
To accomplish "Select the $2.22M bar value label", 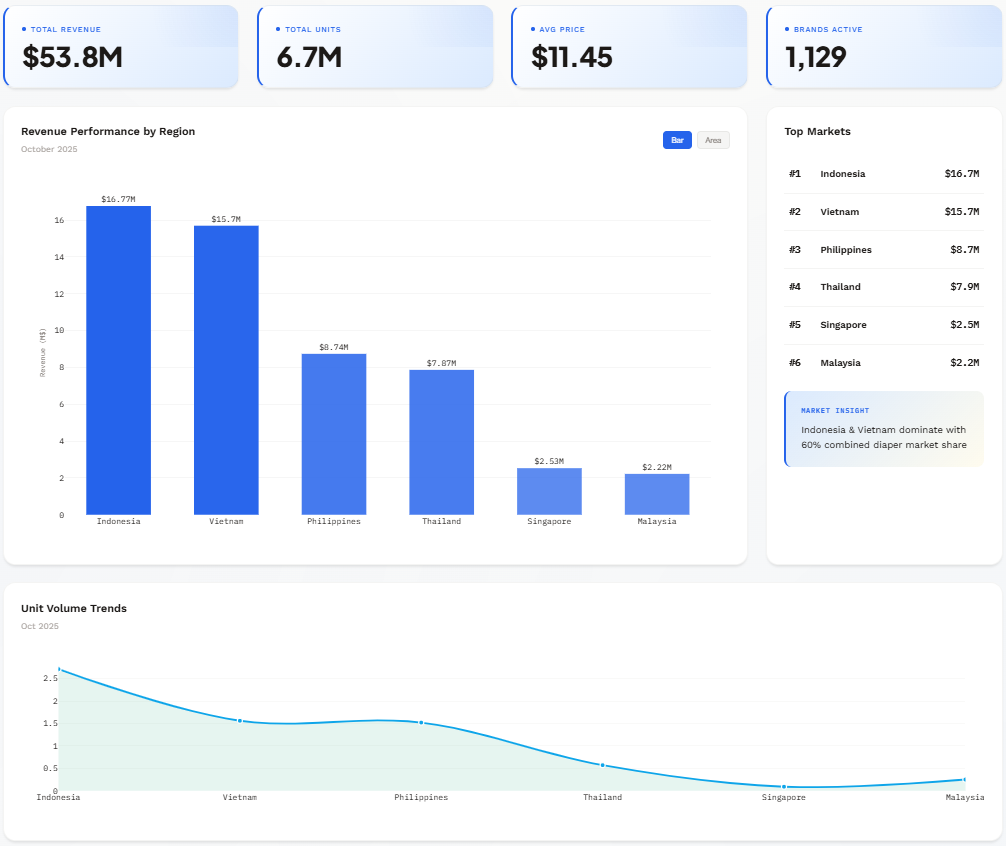I will (x=657, y=467).
